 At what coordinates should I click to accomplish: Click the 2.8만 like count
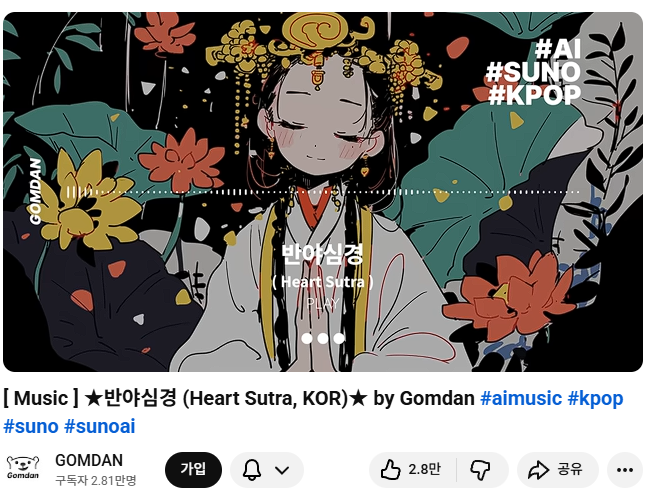[424, 469]
